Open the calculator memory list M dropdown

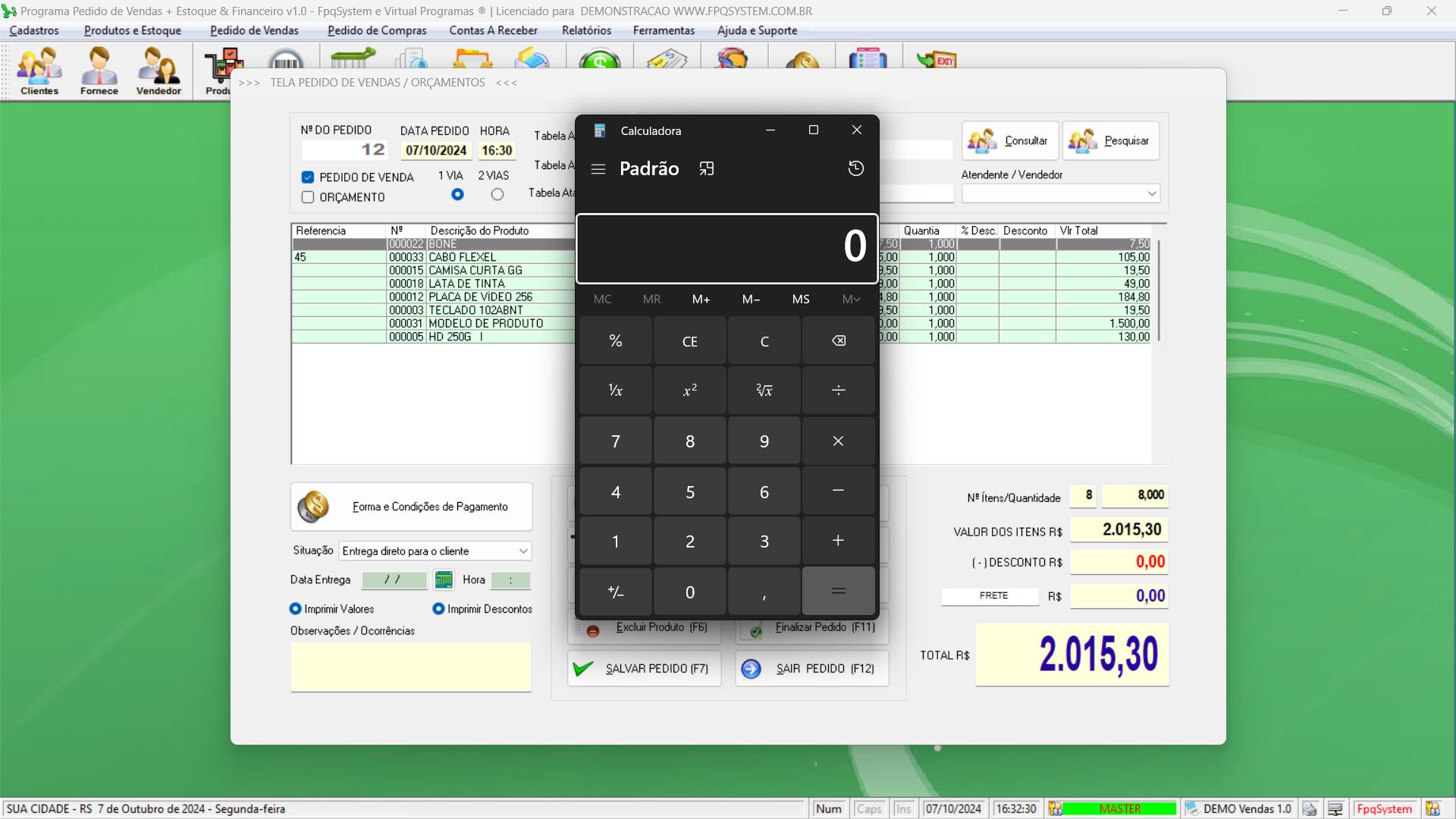coord(851,299)
